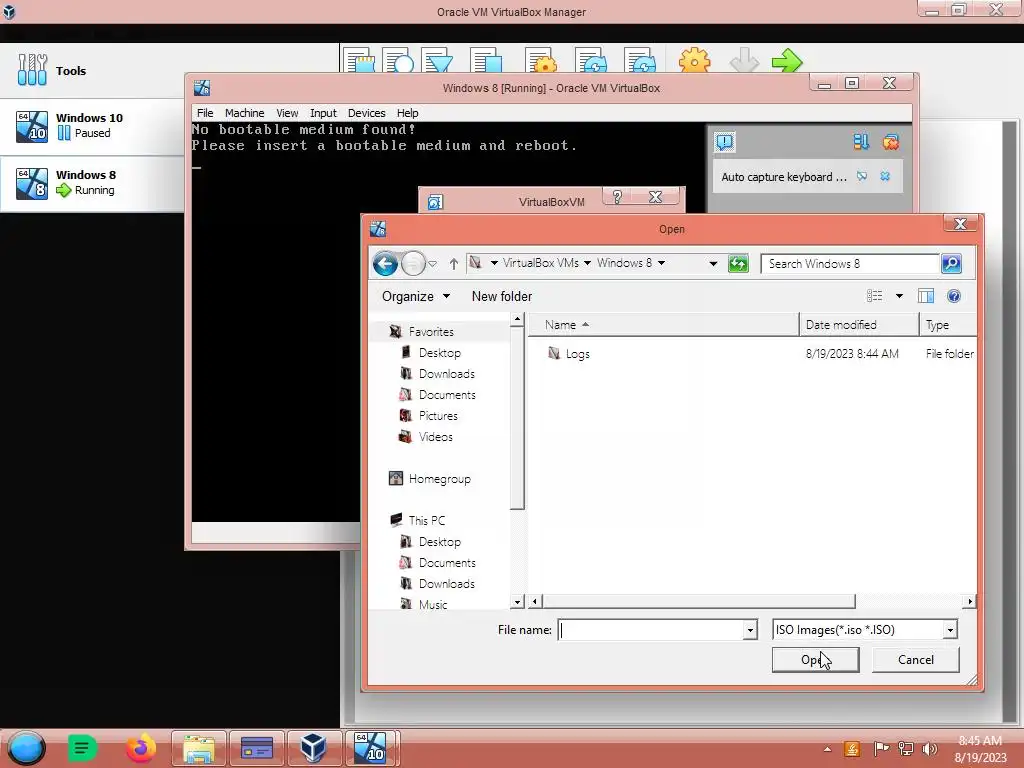Open the Help menu in VM window
The width and height of the screenshot is (1024, 768).
click(x=408, y=113)
